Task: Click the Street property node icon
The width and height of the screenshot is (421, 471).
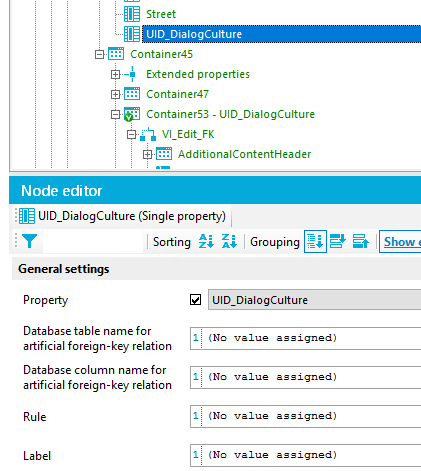Action: click(x=132, y=14)
